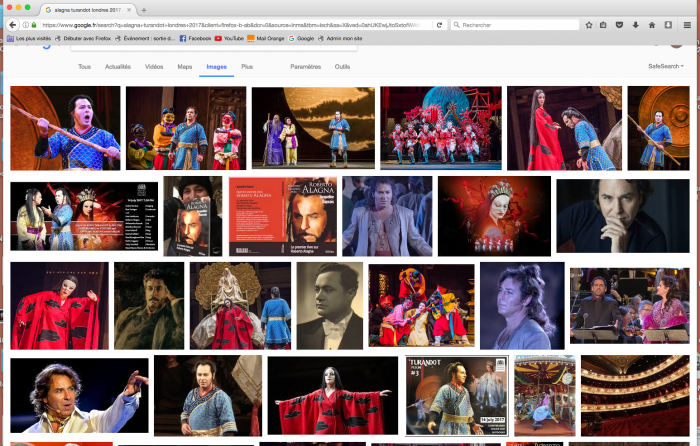This screenshot has height=446, width=700.
Task: Open dark portrait of man with hand on chin
Action: [x=623, y=216]
